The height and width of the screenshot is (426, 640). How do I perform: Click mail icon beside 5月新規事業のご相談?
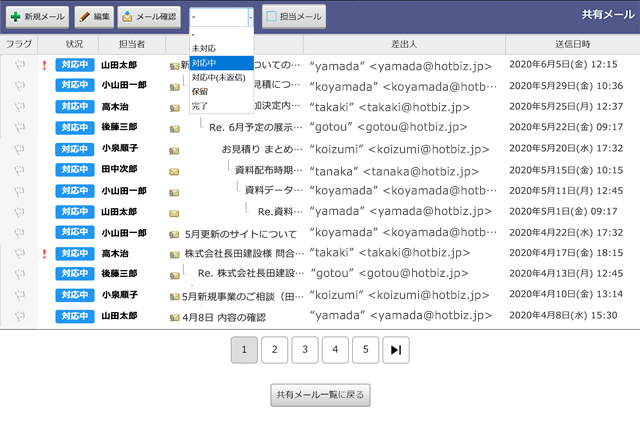[174, 297]
